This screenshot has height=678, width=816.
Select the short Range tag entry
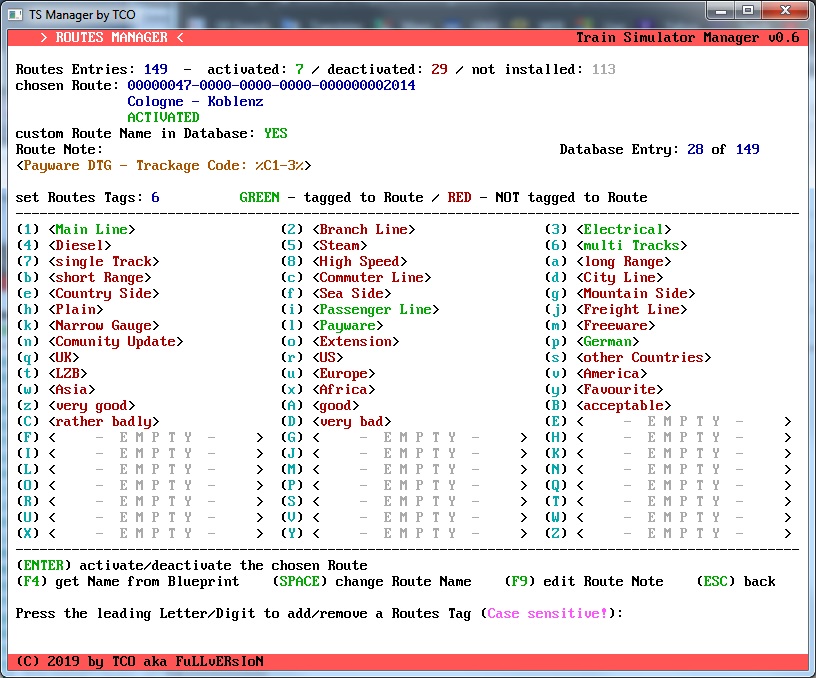pos(84,277)
